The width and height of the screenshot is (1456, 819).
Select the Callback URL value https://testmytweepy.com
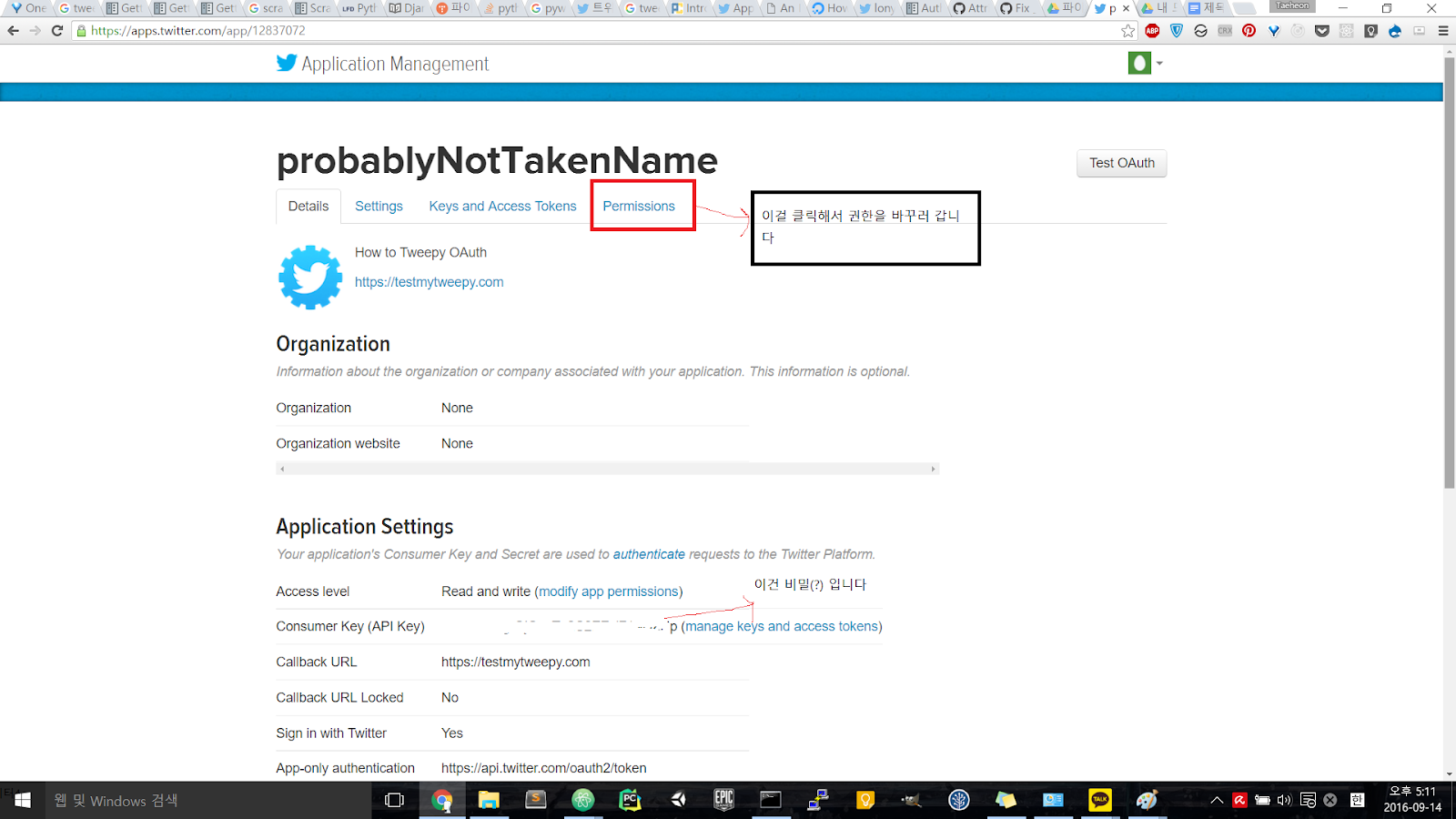click(516, 662)
